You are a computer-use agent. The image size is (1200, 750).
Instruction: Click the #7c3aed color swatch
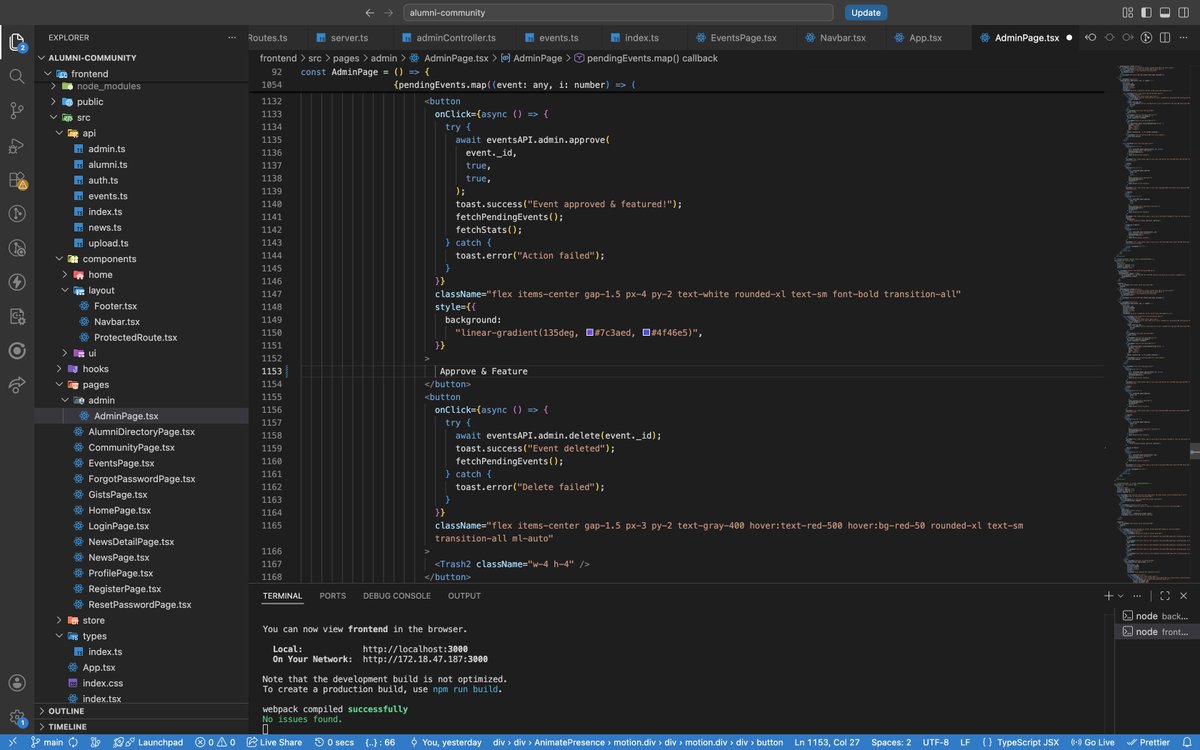(591, 332)
